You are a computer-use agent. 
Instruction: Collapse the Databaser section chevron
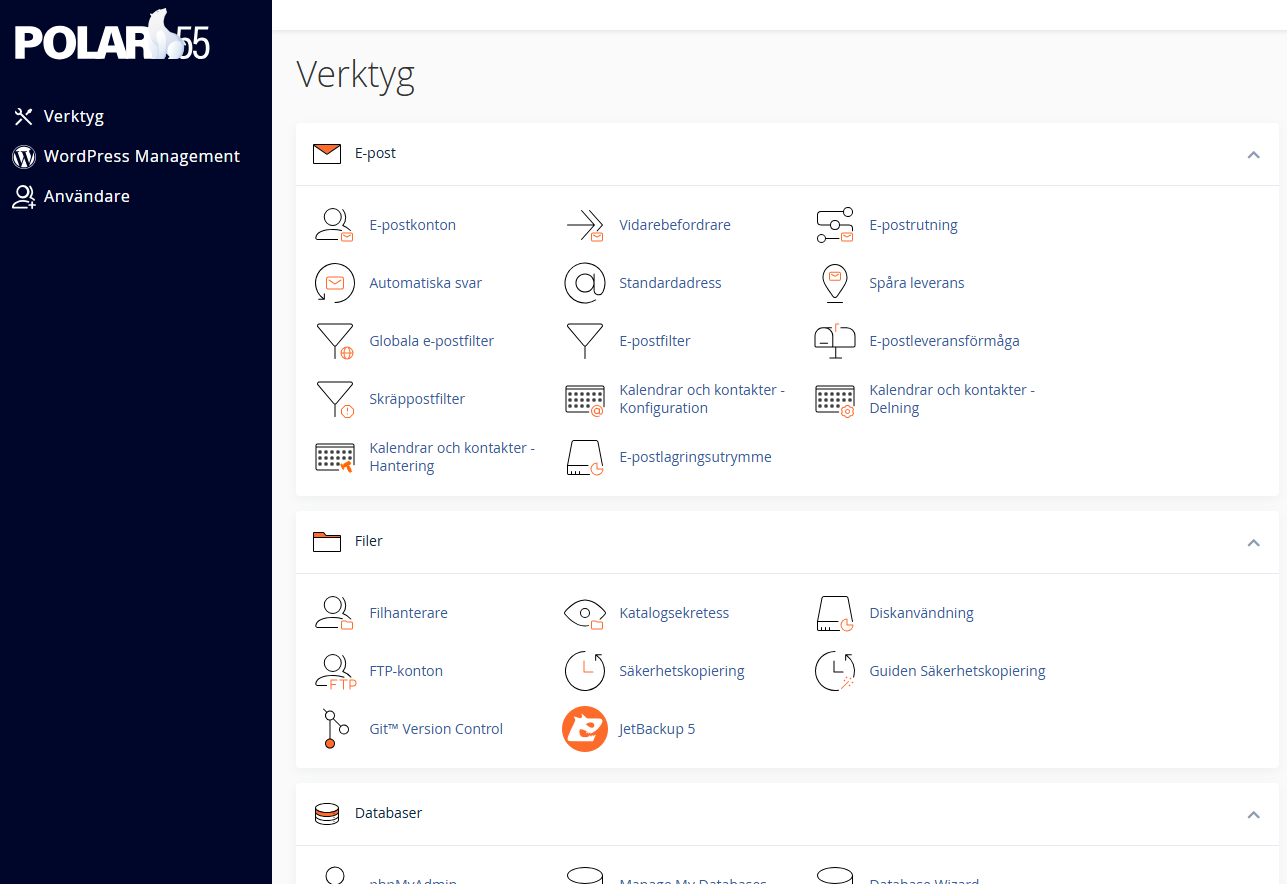(1253, 814)
